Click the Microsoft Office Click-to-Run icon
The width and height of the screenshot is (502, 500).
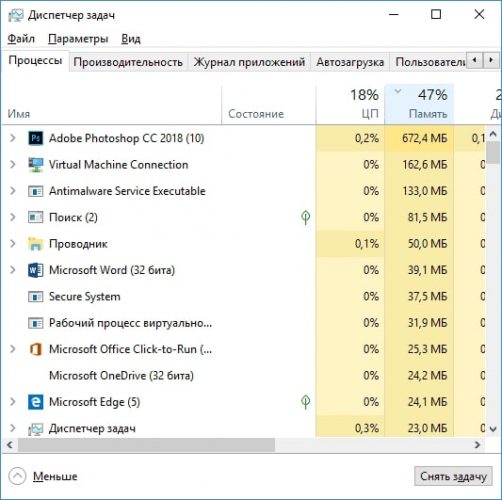tap(35, 349)
